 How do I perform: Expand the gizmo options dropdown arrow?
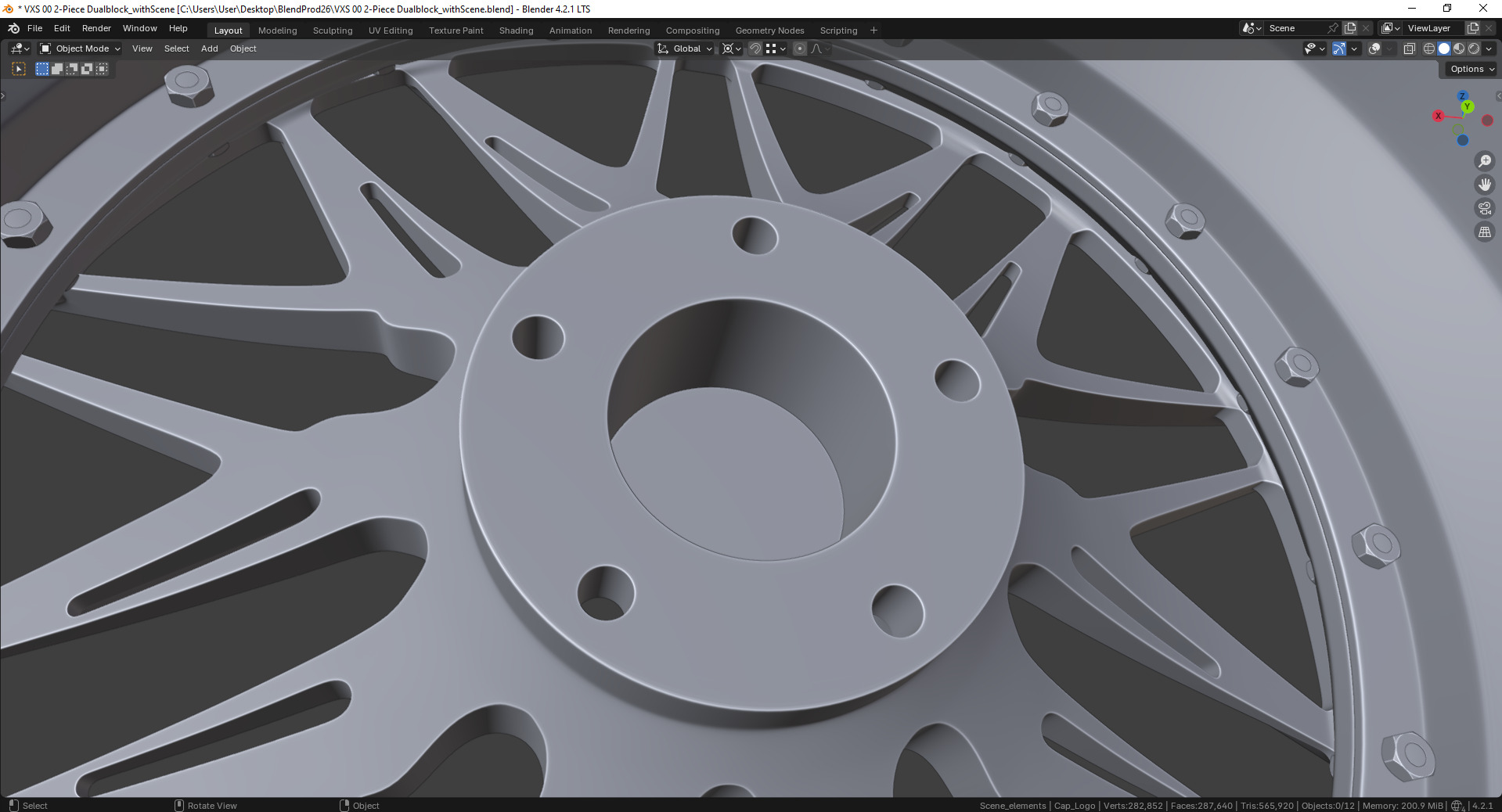tap(1354, 49)
